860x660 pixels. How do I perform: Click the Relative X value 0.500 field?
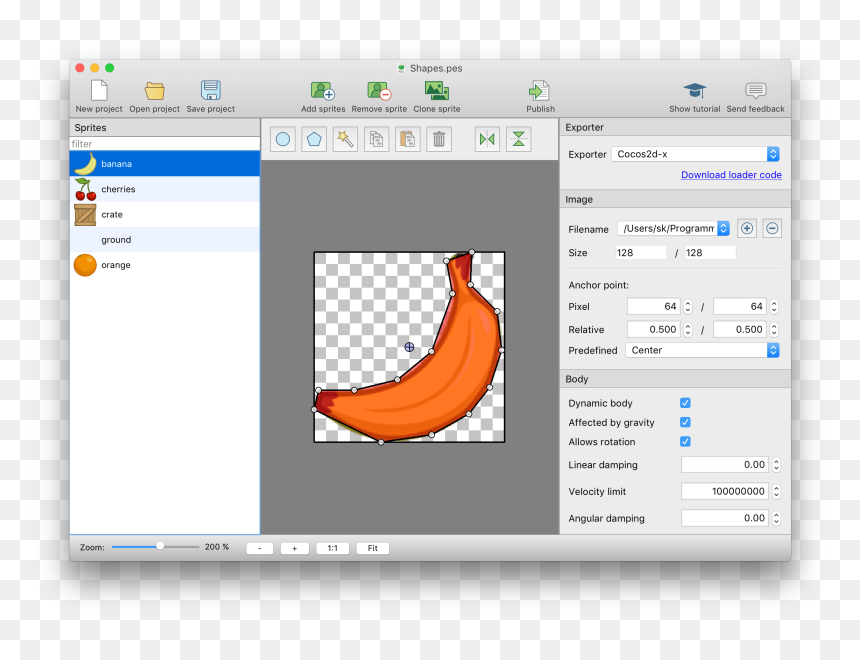point(654,329)
